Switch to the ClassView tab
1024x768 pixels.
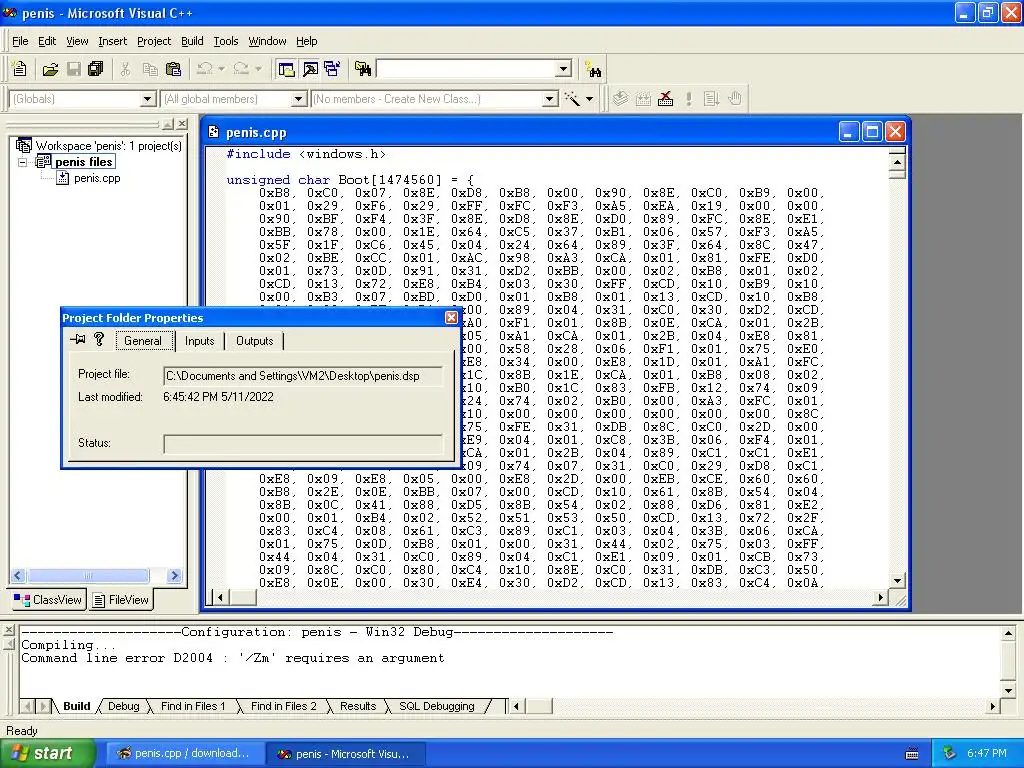coord(48,600)
